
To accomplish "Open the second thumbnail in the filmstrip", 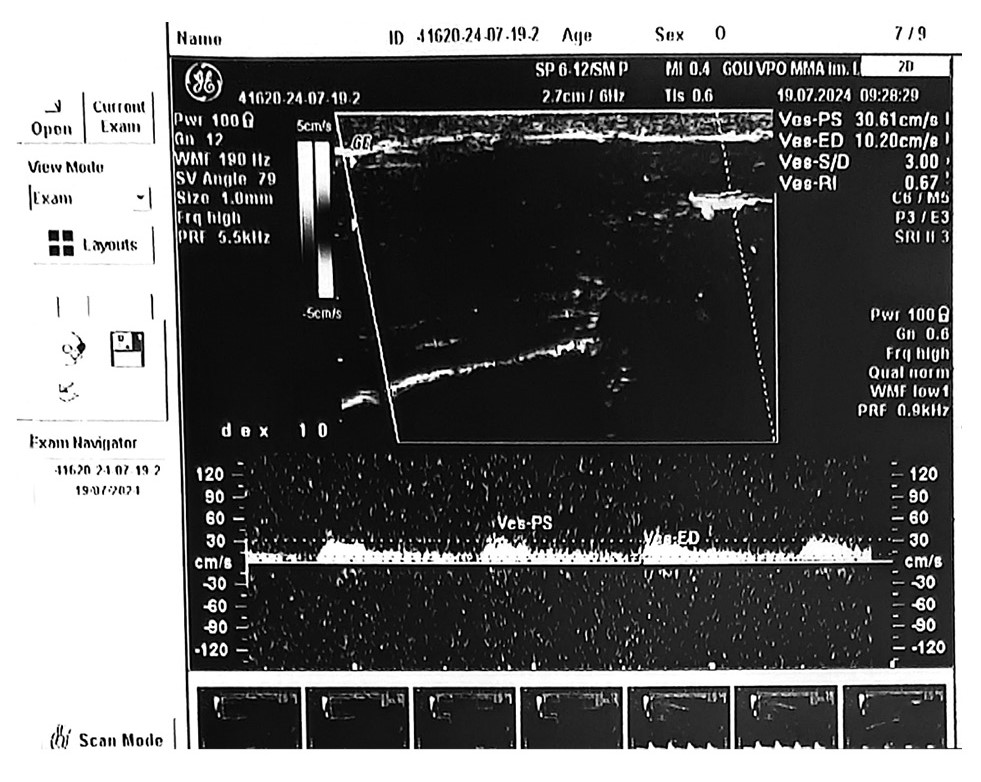I will click(x=356, y=717).
